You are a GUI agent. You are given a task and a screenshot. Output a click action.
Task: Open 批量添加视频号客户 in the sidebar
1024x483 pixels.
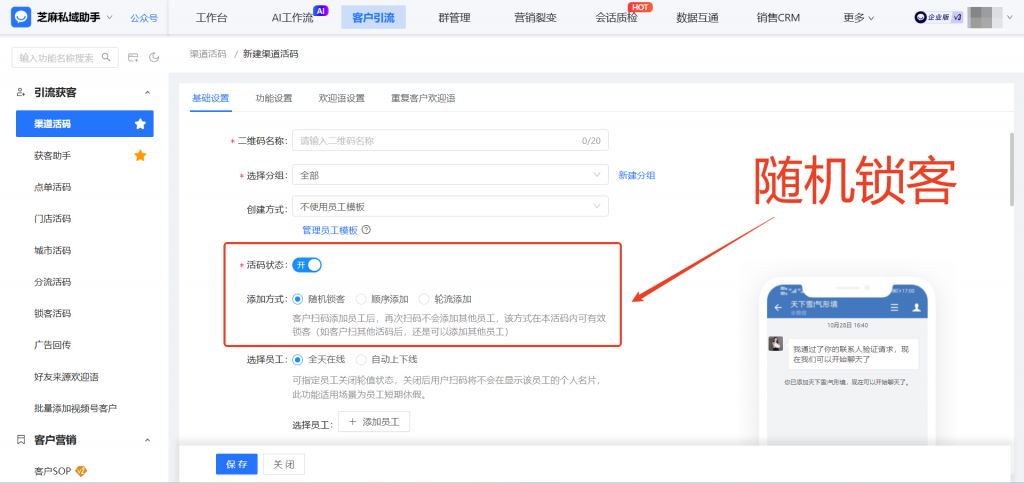75,408
